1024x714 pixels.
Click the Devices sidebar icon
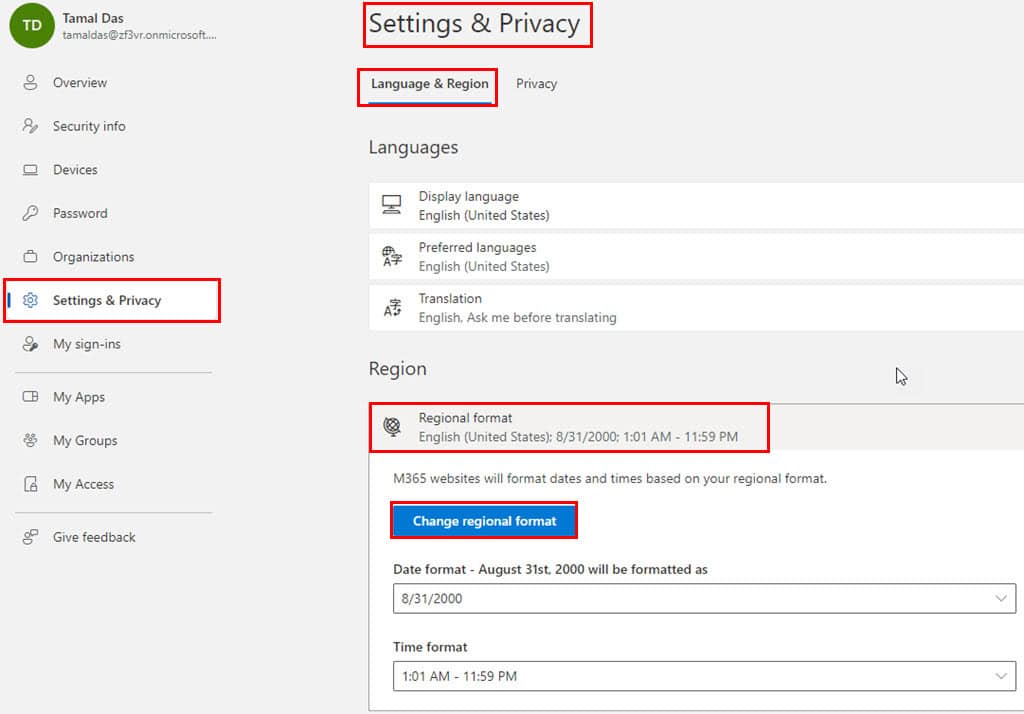(33, 169)
